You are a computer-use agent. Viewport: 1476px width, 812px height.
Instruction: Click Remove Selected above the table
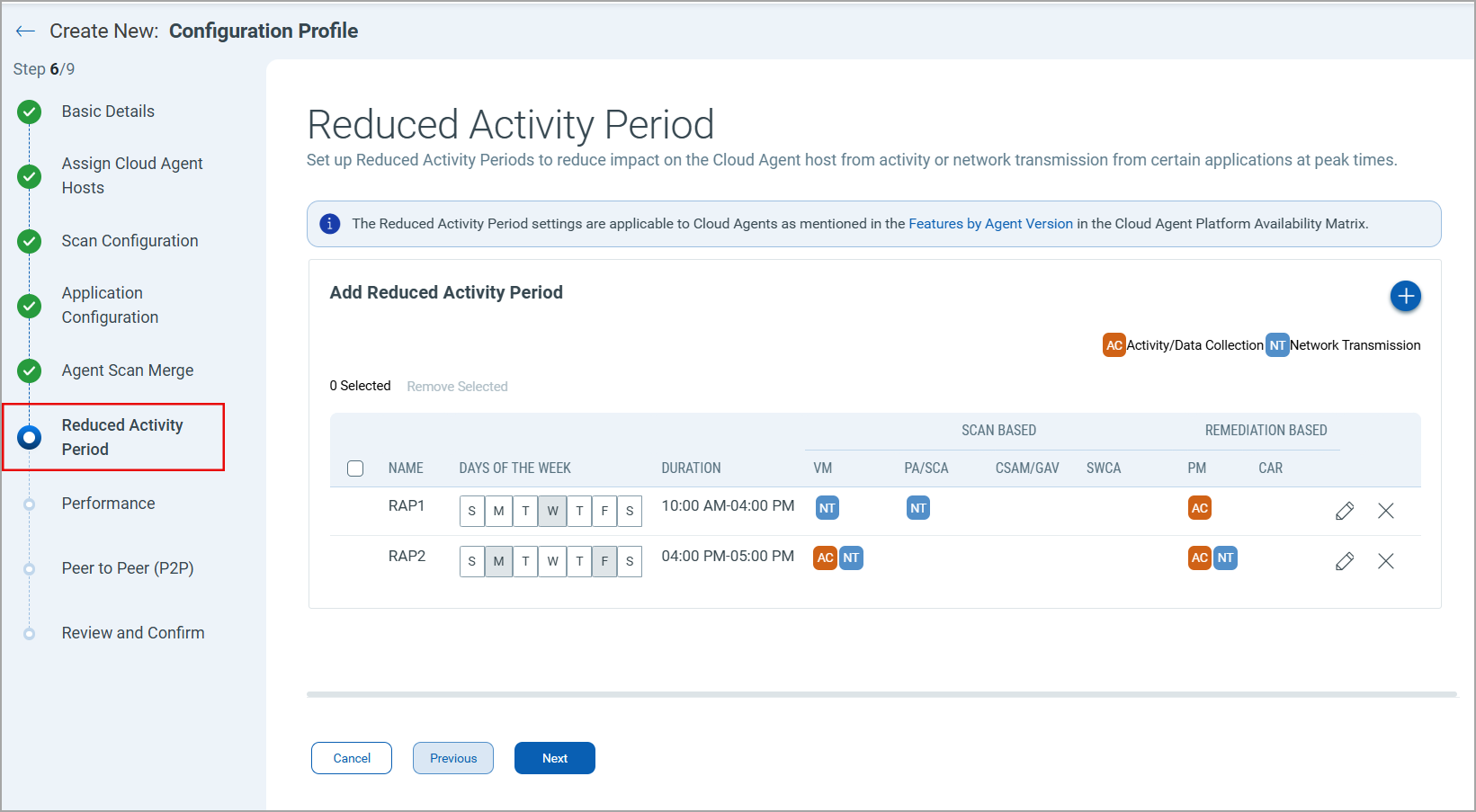point(457,386)
